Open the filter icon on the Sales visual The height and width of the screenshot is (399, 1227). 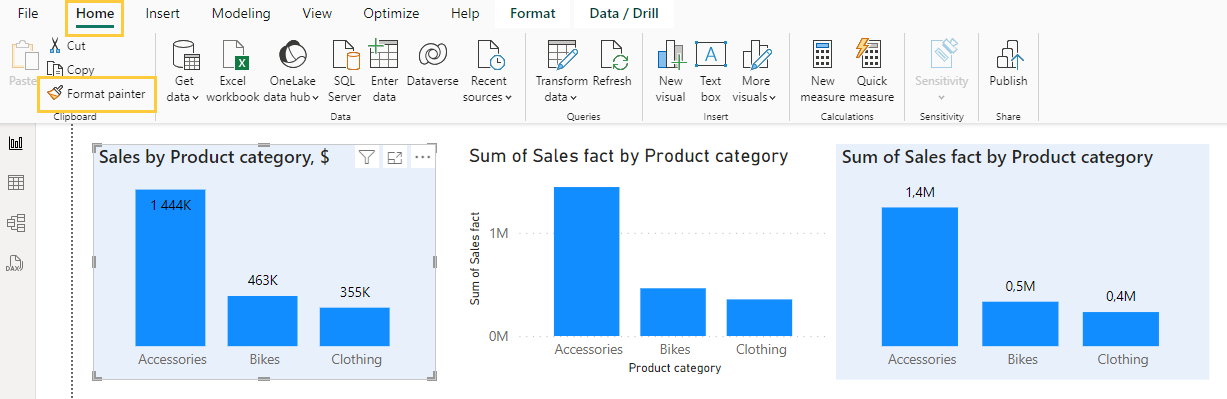coord(367,157)
